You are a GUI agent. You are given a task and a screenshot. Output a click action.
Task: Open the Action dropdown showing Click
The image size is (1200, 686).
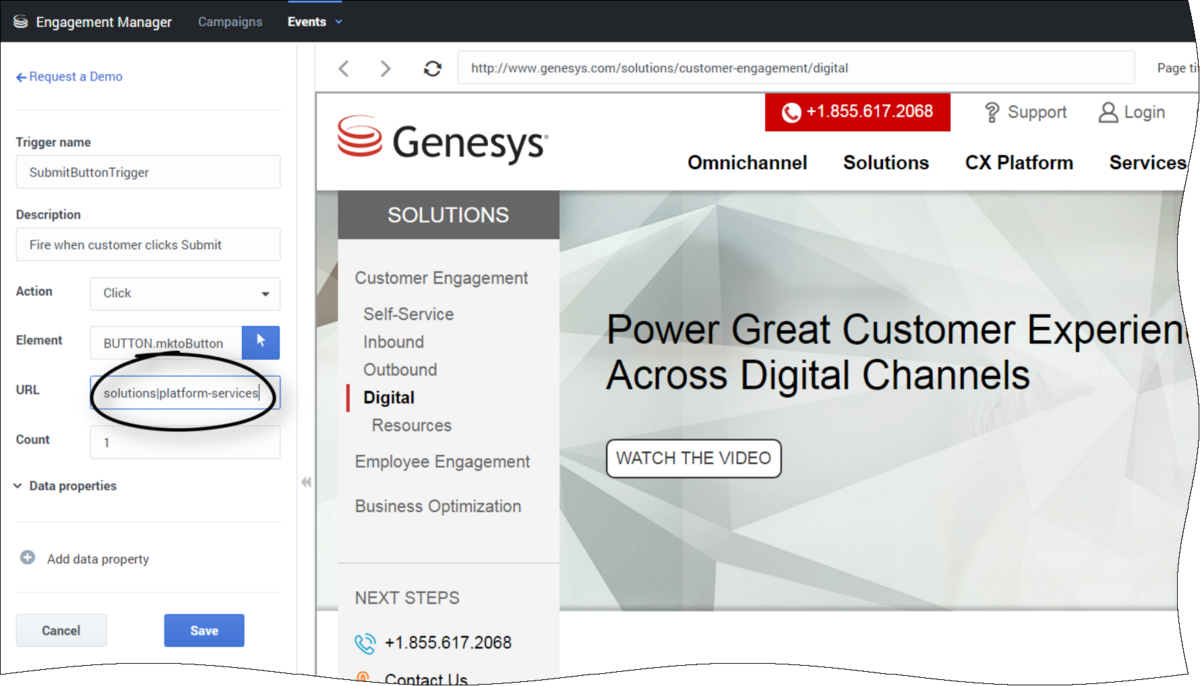185,293
